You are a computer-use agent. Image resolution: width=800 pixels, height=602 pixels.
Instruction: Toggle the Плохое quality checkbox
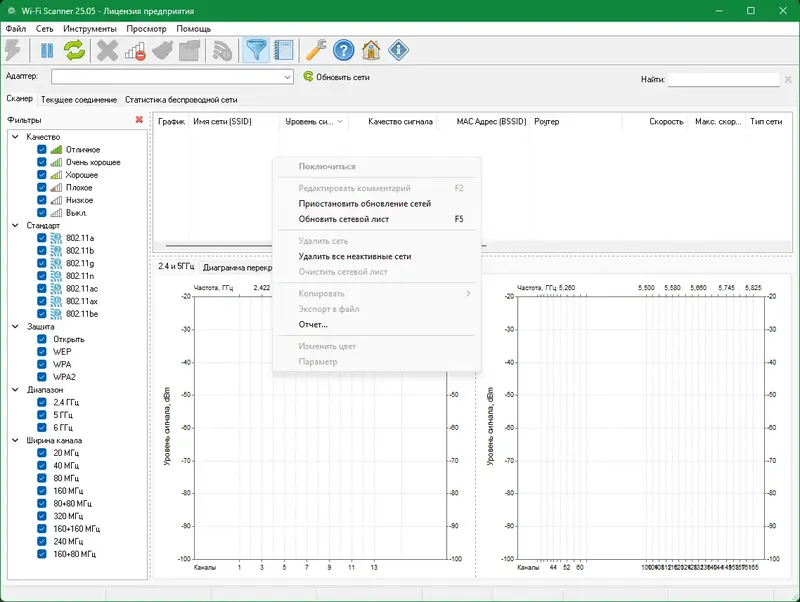pyautogui.click(x=42, y=187)
